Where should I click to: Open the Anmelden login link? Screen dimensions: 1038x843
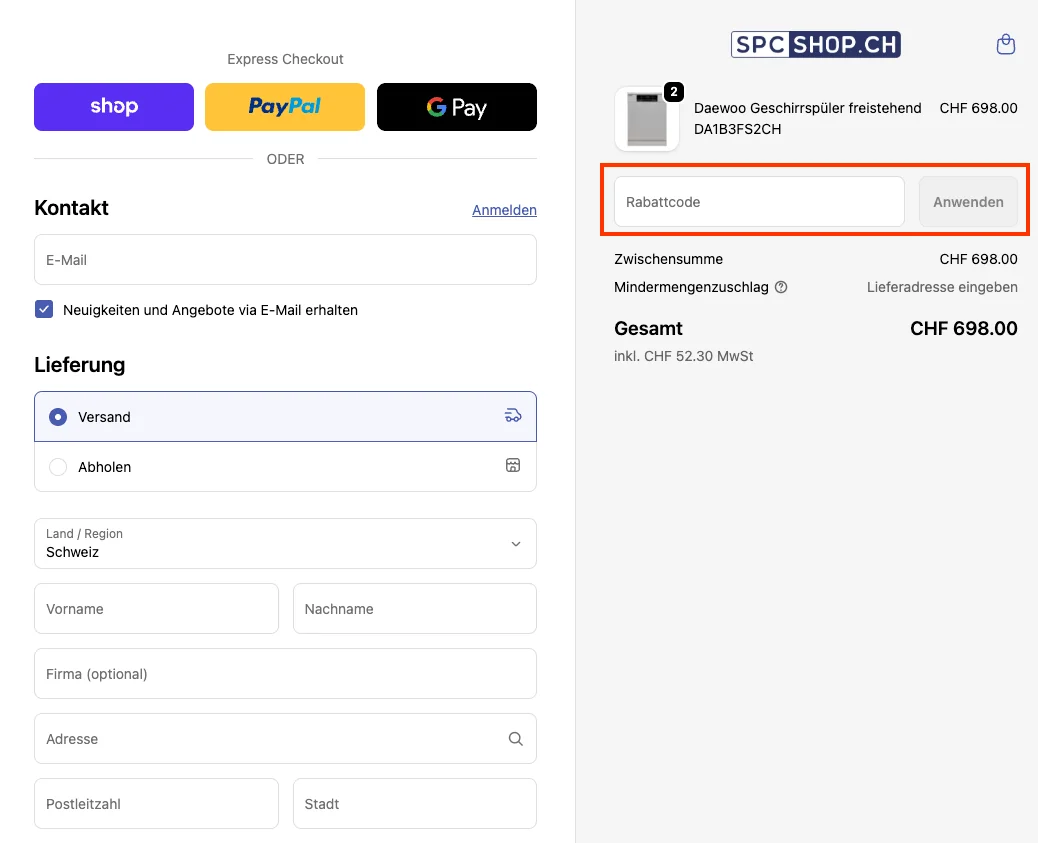[x=504, y=210]
